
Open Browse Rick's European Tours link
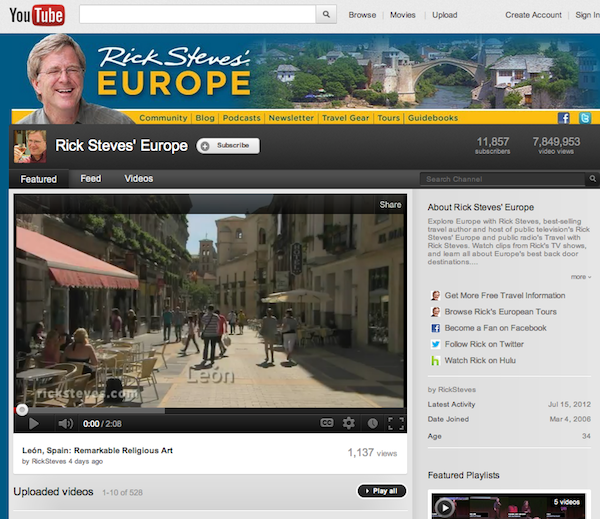(501, 312)
